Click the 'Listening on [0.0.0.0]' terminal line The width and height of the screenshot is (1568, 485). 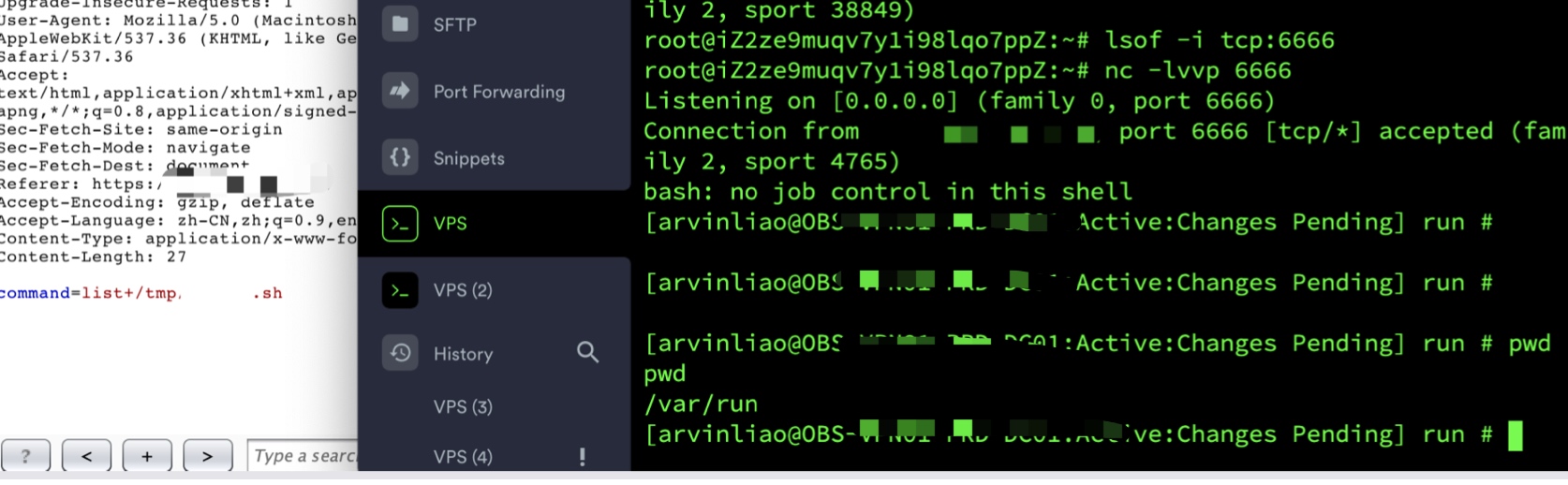point(959,101)
